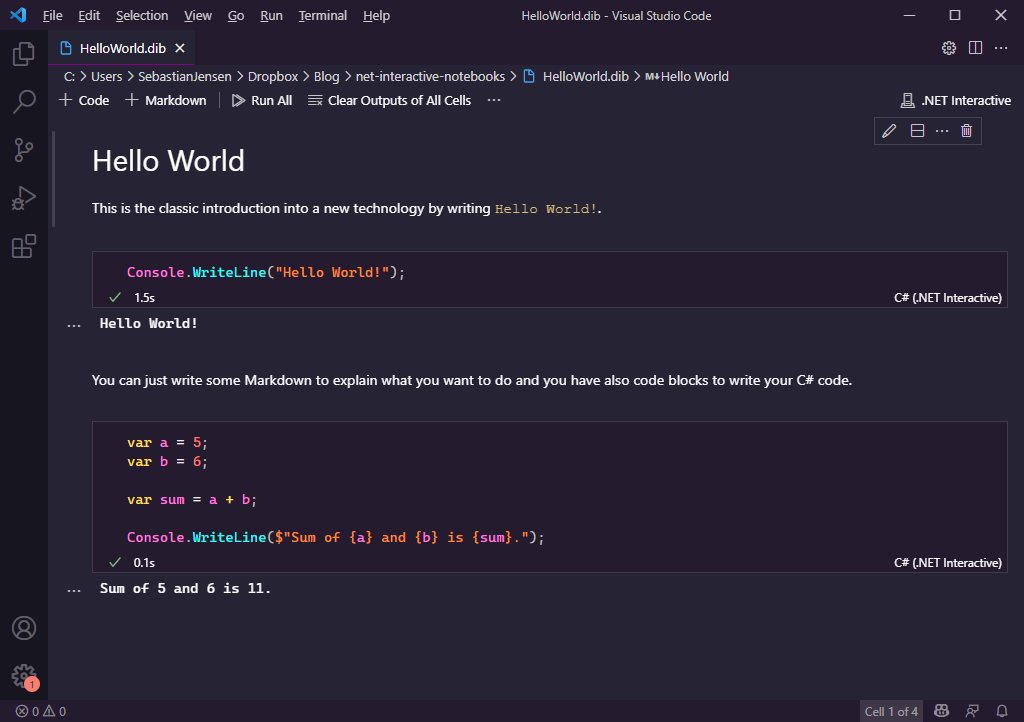The image size is (1024, 722).
Task: Expand output options for Hello World! output
Action: [73, 325]
